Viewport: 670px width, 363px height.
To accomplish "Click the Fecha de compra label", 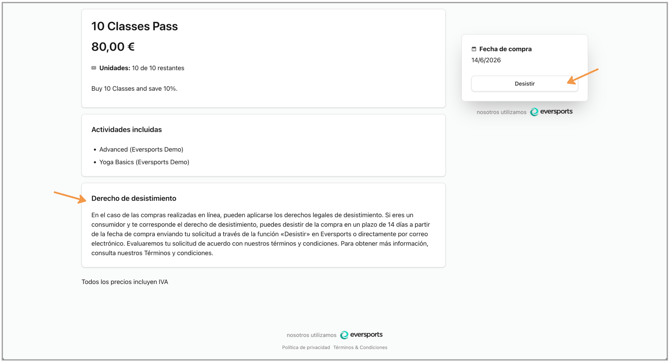I will (x=505, y=49).
